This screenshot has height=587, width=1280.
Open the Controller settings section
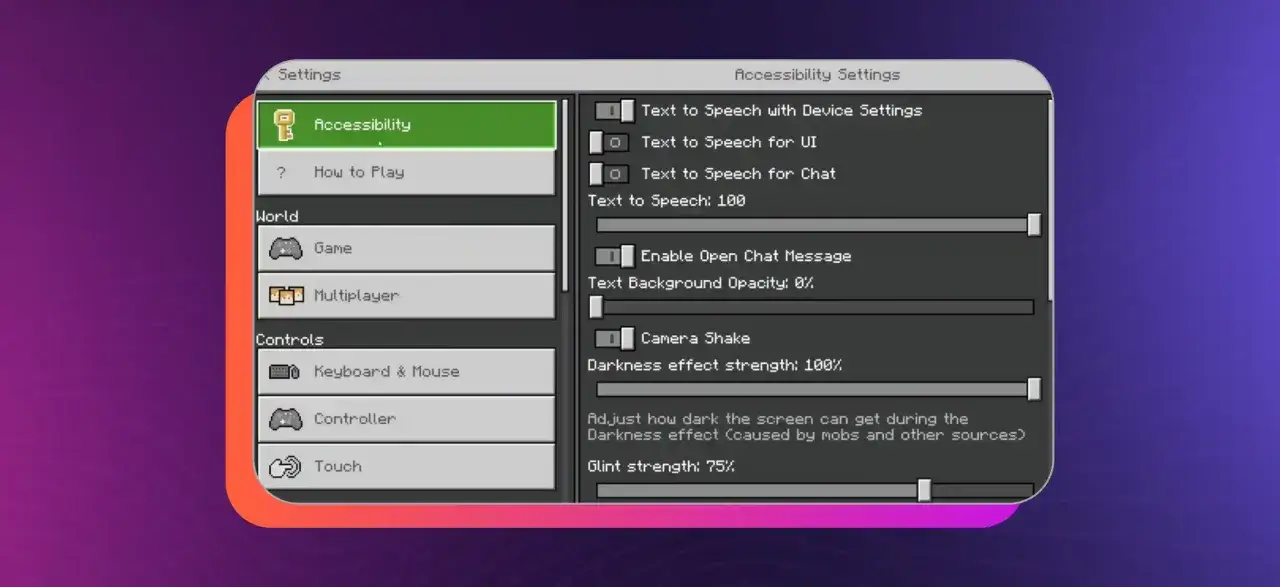pos(406,419)
